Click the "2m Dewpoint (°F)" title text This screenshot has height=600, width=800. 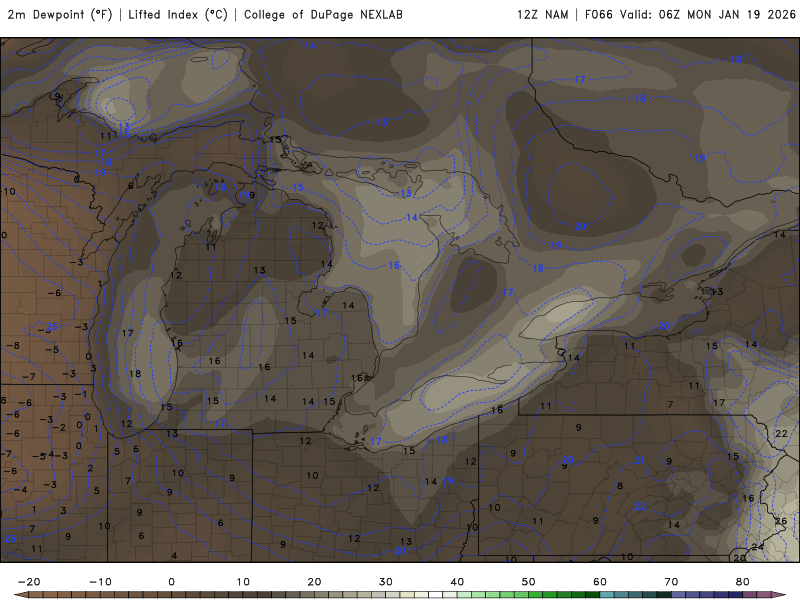[x=60, y=15]
